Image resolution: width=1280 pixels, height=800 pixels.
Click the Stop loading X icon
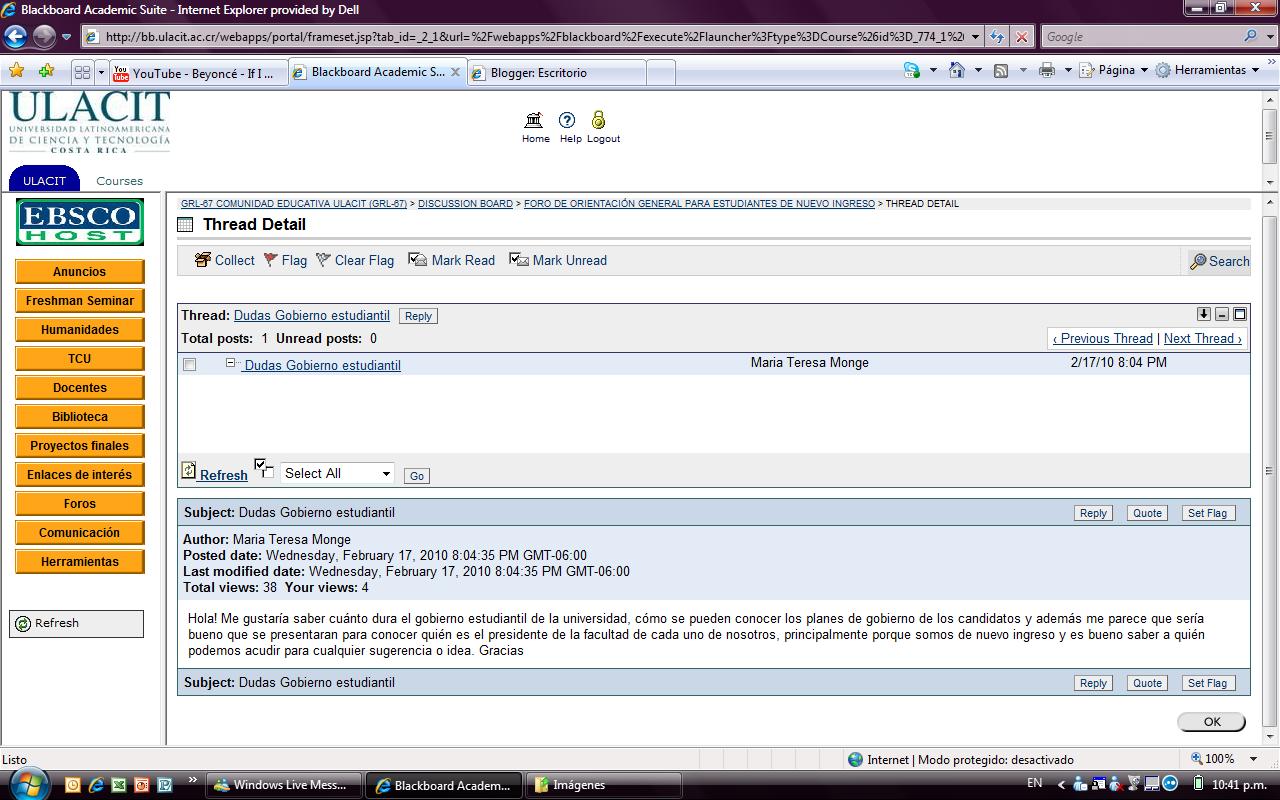pos(1021,37)
